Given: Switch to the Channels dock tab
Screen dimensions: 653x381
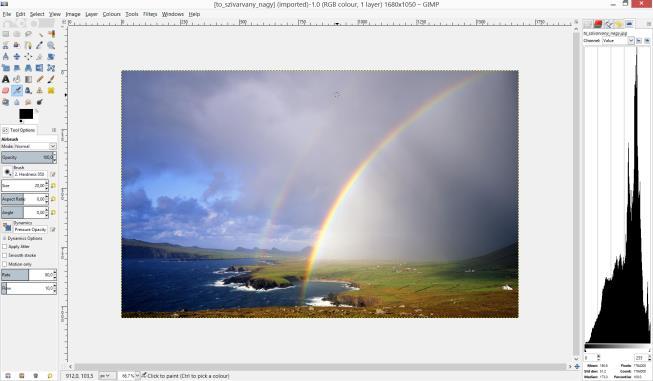Looking at the screenshot, I should [x=598, y=24].
